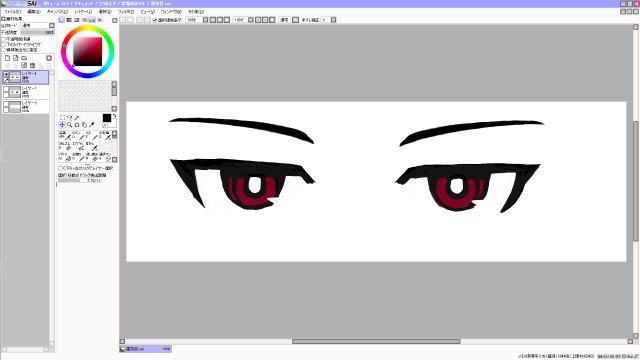Click scratchpad area scroll-up arrow

pyautogui.click(x=114, y=84)
